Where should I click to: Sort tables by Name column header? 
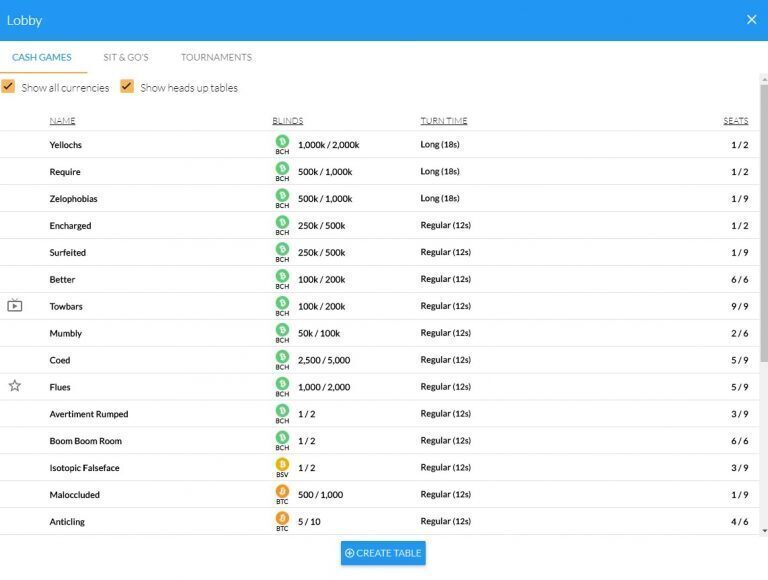pos(62,121)
